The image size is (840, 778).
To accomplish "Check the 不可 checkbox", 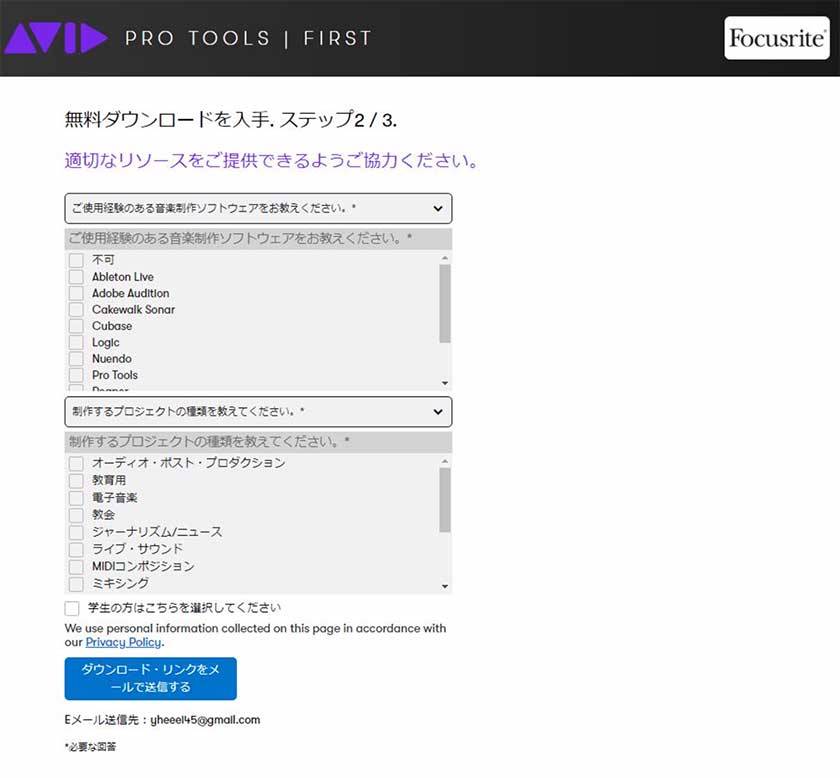I will click(76, 260).
